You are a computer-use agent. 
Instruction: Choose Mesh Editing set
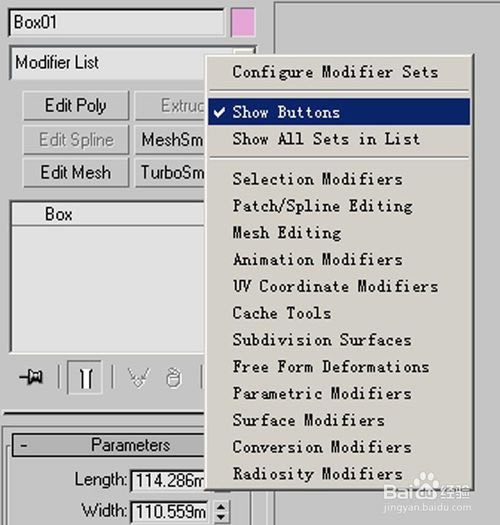(x=339, y=232)
